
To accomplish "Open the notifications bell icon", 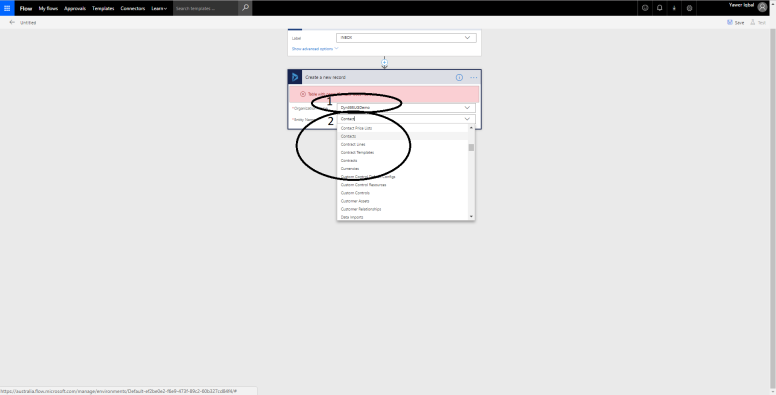I will [x=660, y=8].
